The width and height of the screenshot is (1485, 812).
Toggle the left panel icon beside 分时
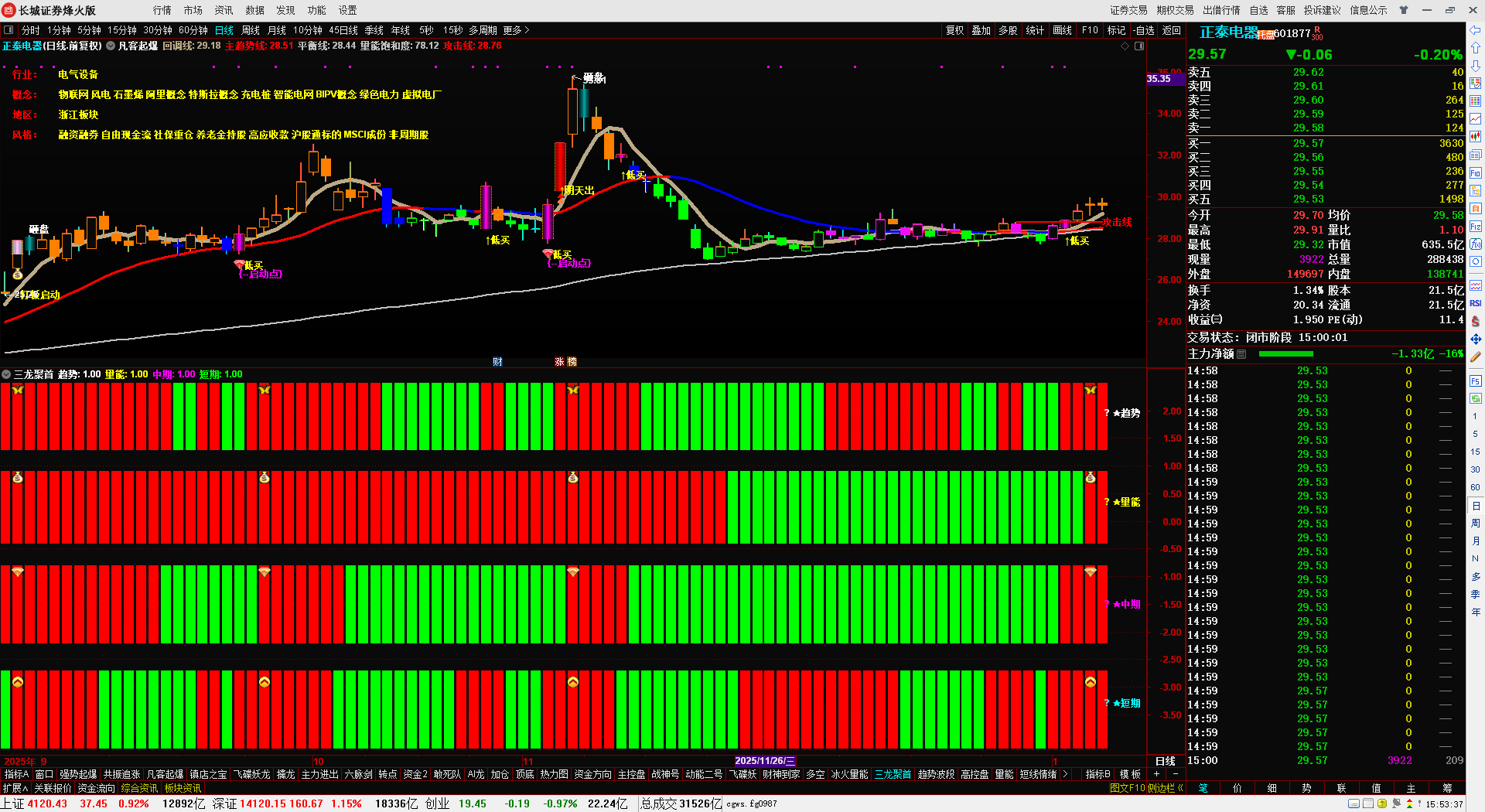[9, 30]
